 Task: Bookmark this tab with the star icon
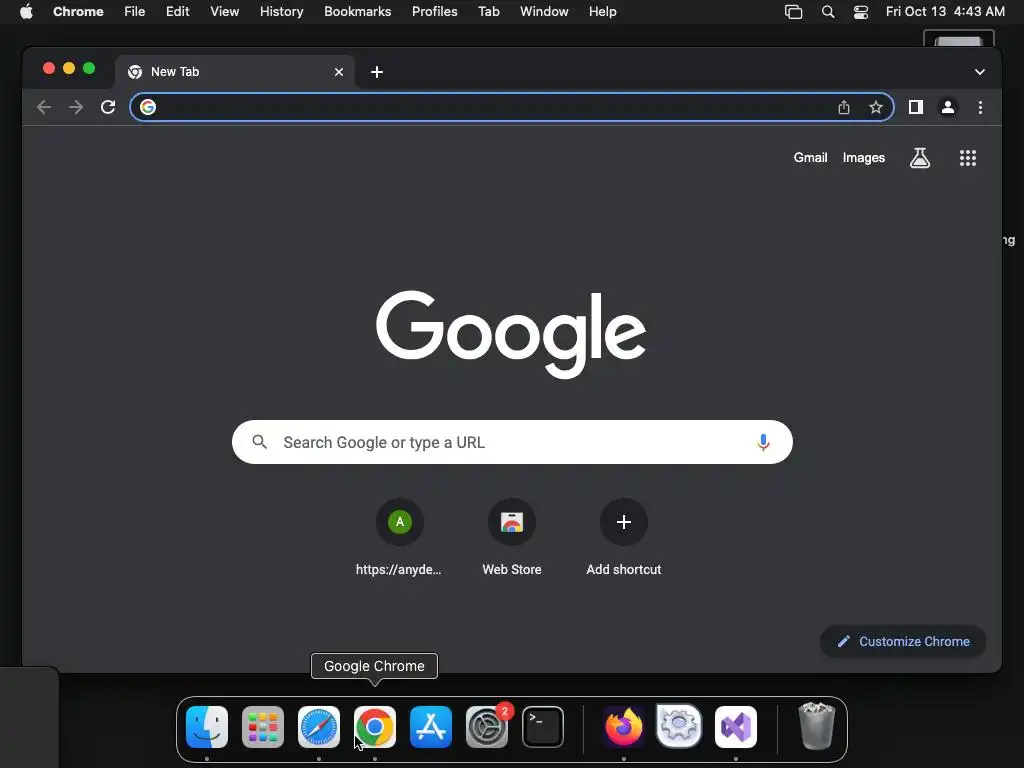tap(876, 107)
